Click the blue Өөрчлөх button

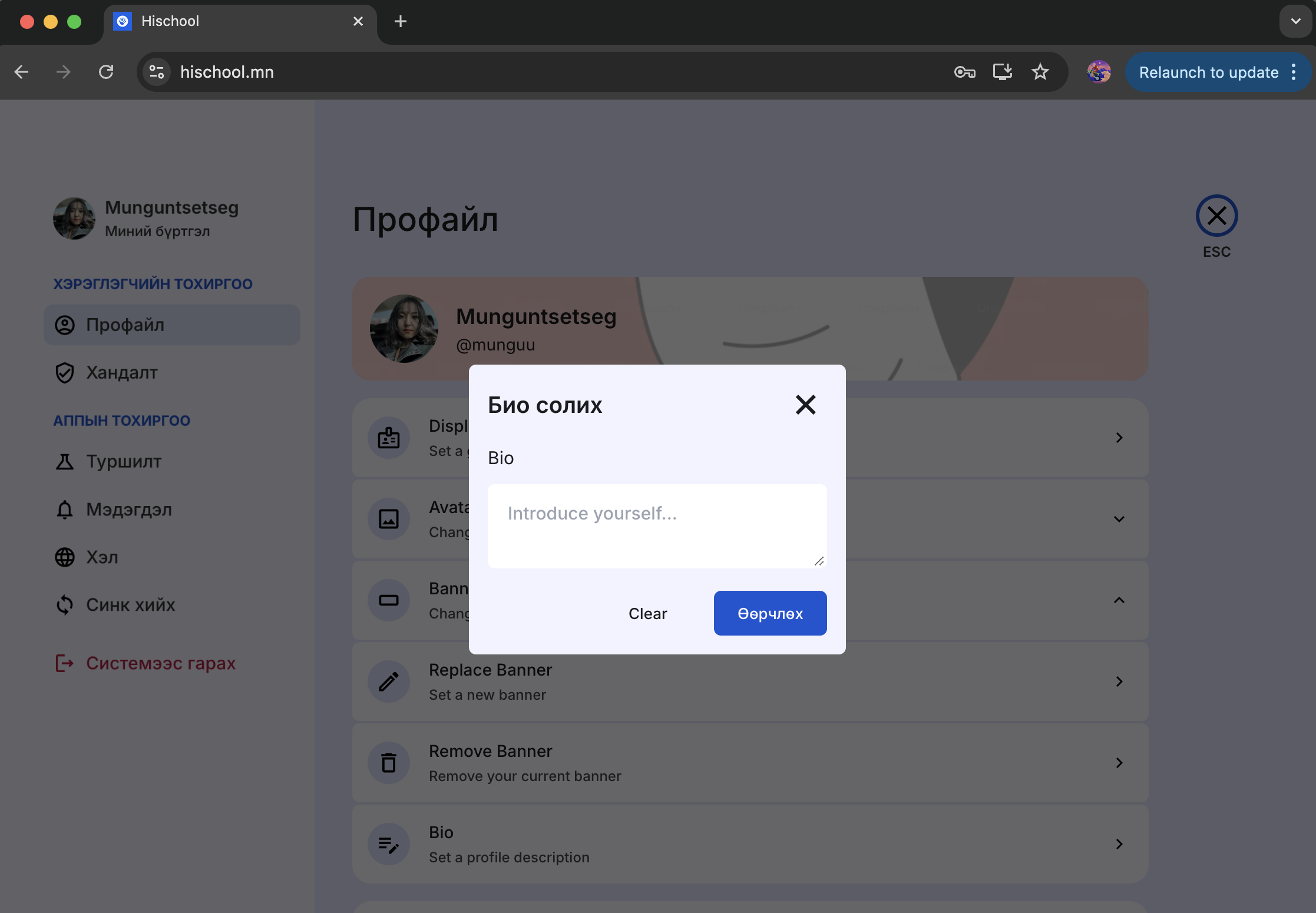click(770, 613)
